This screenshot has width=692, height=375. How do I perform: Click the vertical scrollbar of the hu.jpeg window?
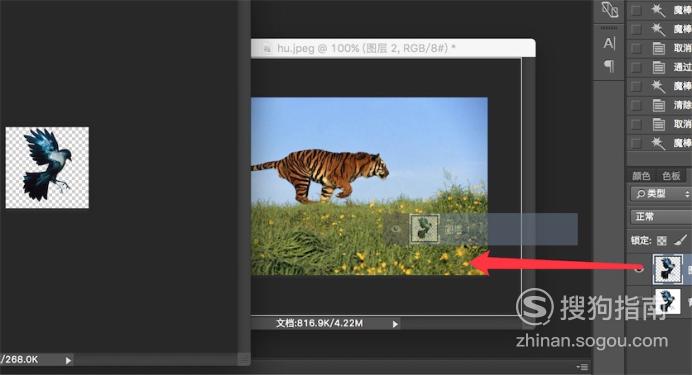528,188
